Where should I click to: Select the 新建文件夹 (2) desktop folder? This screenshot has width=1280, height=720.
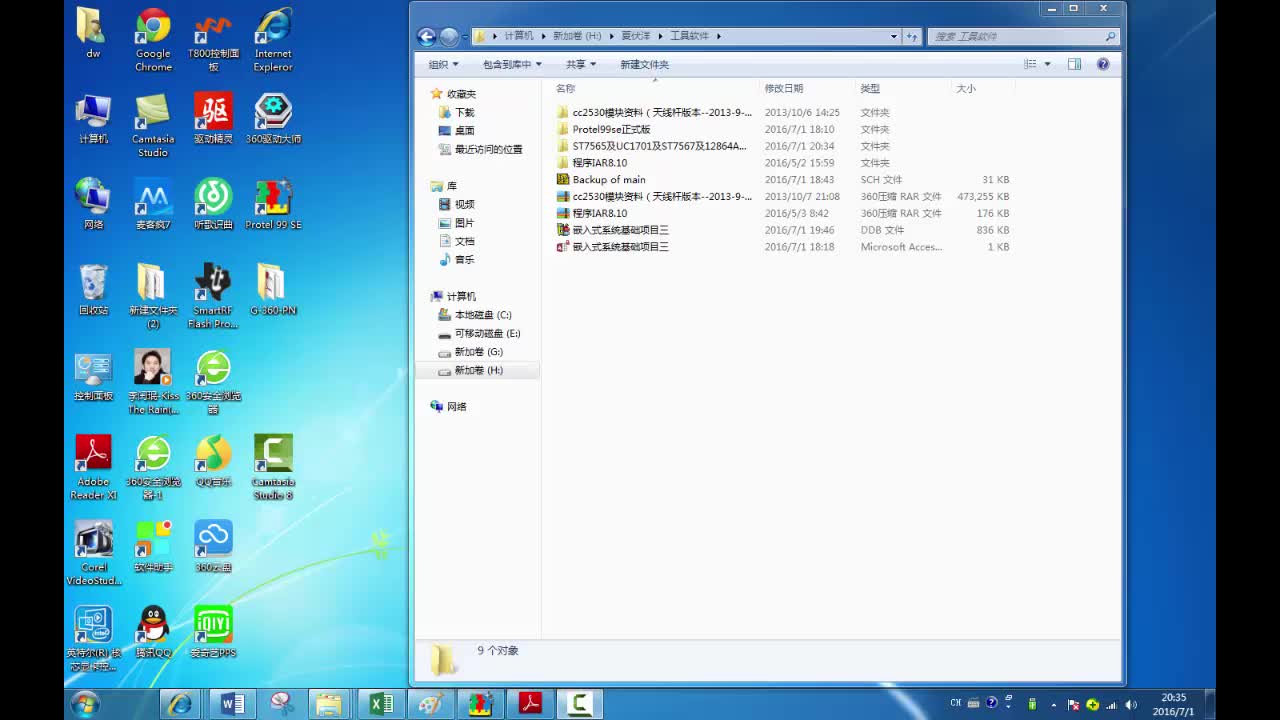[153, 296]
